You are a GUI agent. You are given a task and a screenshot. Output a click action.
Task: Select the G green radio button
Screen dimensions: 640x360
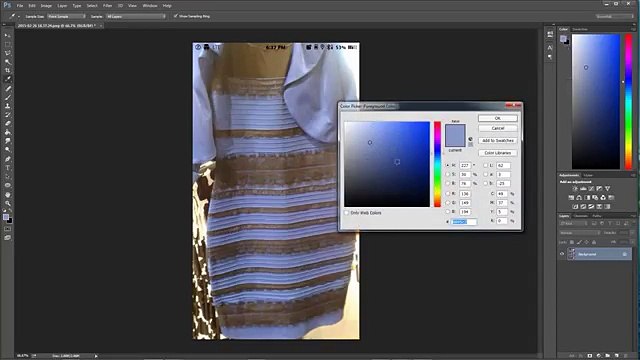tap(447, 202)
